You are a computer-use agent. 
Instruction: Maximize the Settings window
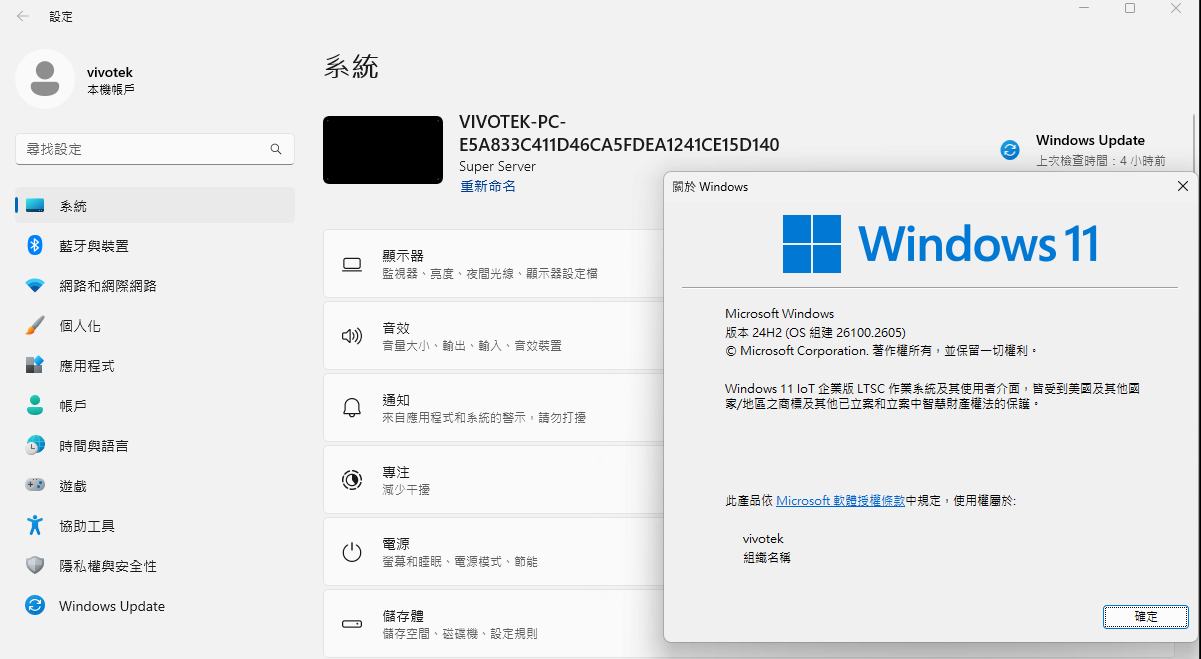1130,8
